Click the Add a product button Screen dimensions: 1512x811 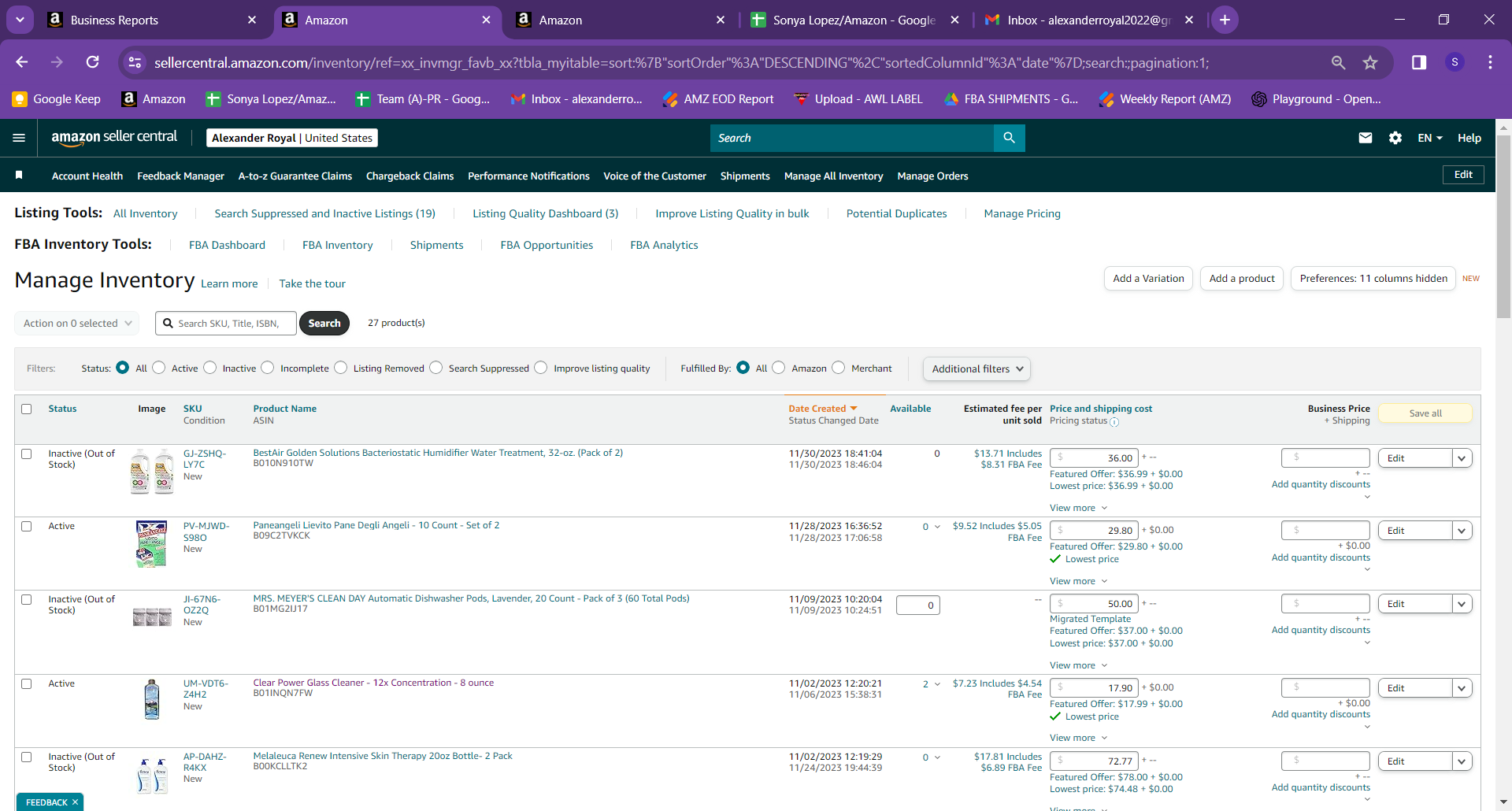(x=1242, y=279)
